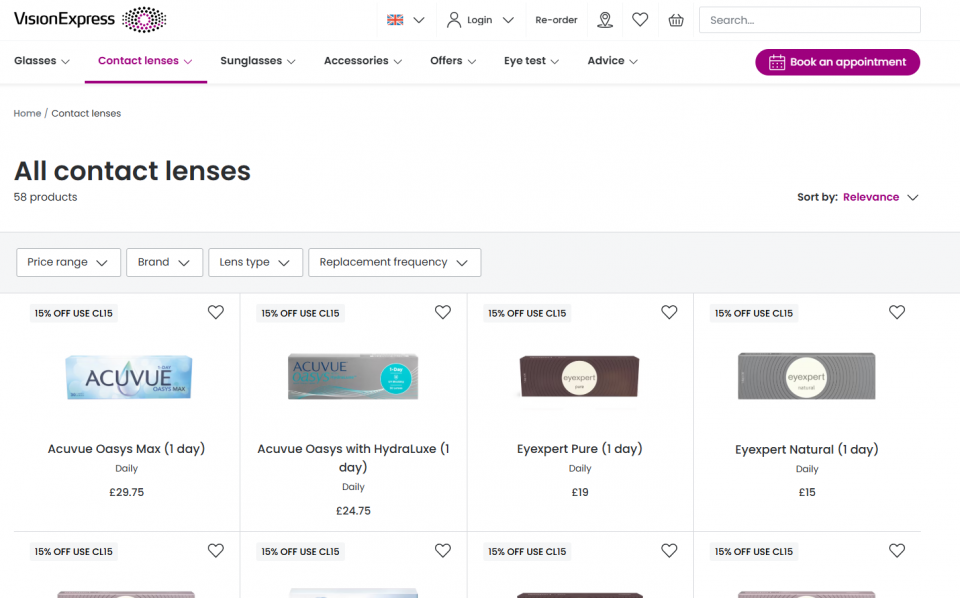Click 15% OFF badge on Acuvue HydraLuxe
This screenshot has width=960, height=598.
coord(300,313)
